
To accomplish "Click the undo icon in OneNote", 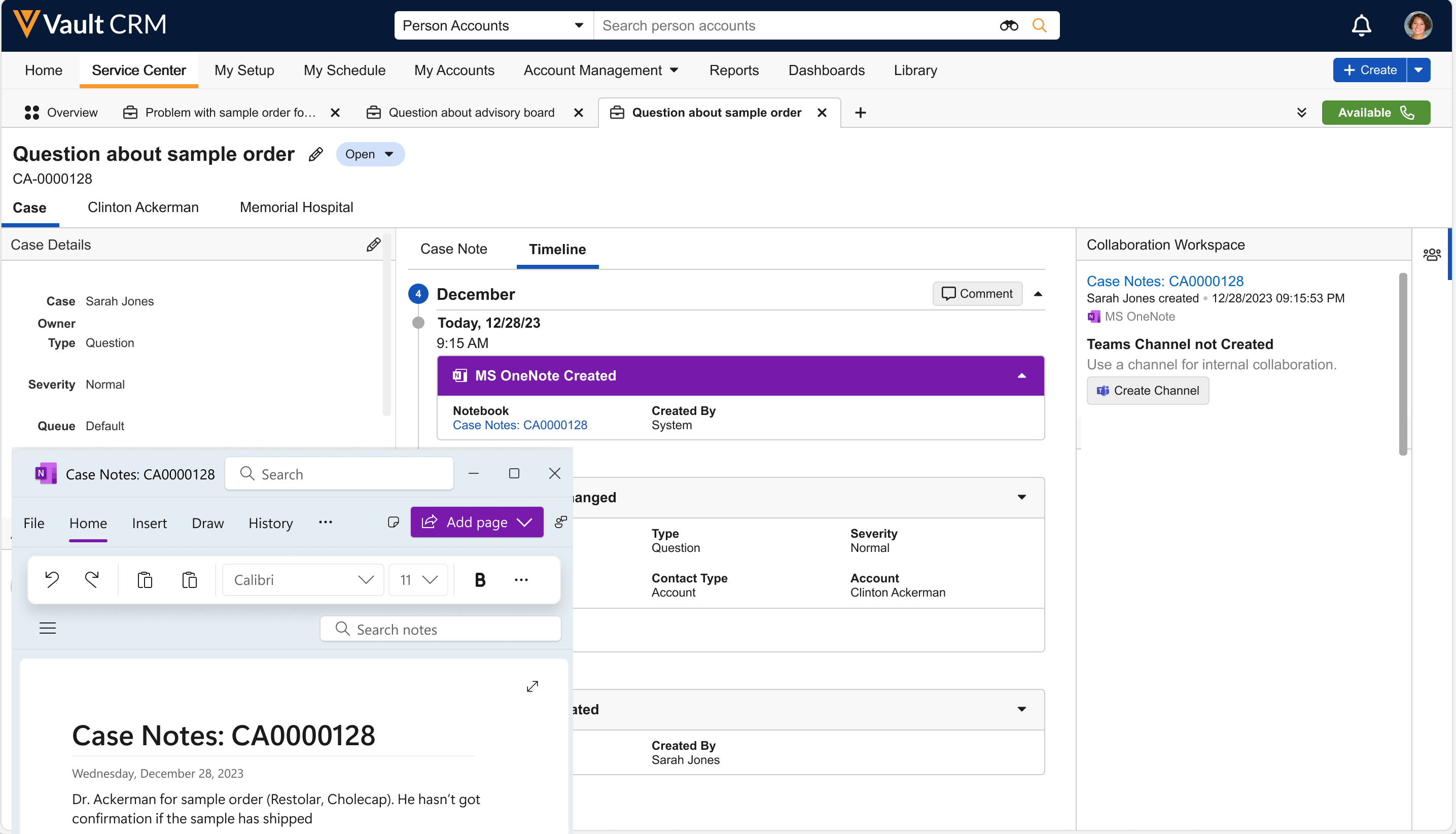I will [x=52, y=580].
